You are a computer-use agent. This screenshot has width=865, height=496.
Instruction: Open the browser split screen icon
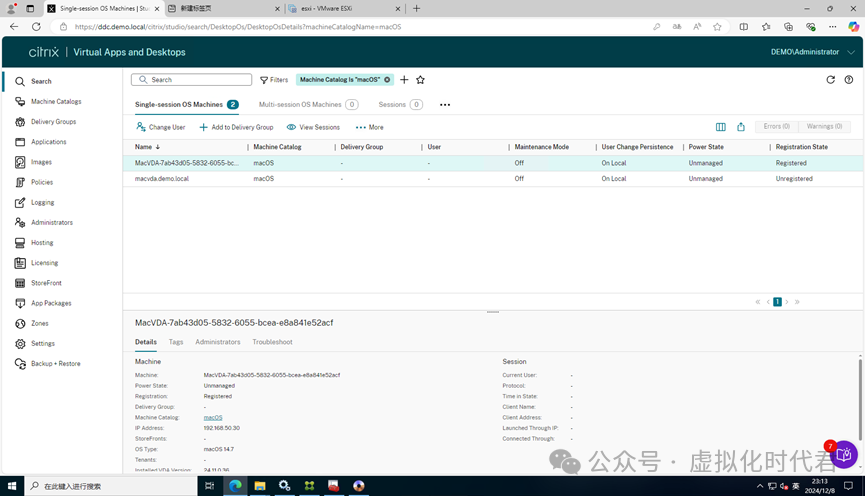point(744,26)
